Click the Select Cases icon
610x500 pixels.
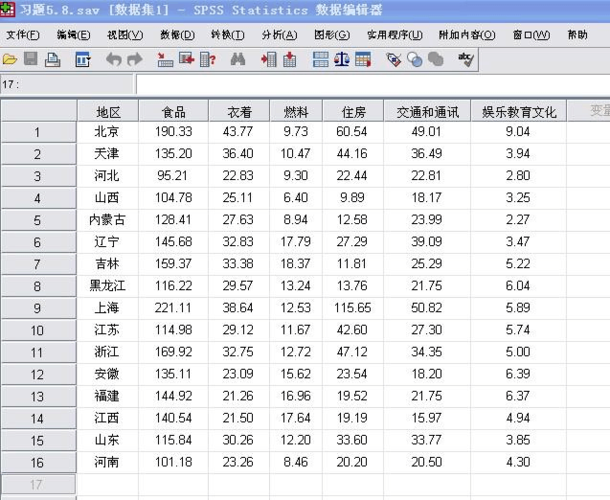point(363,60)
